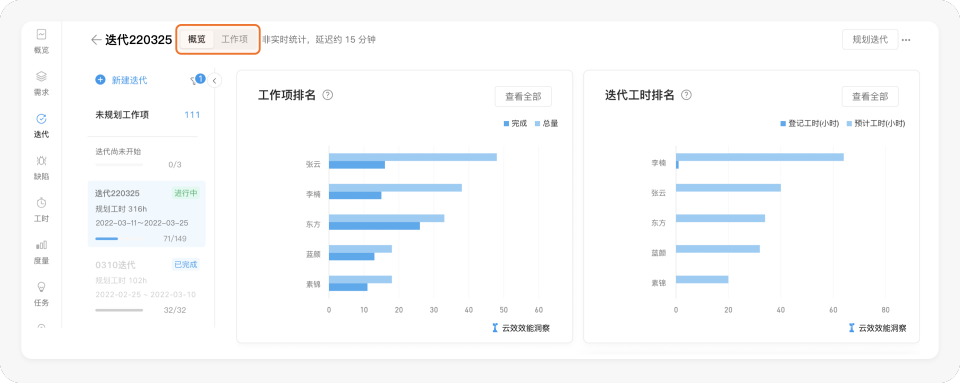Viewport: 960px width, 383px height.
Task: Select the 迭代220325 iteration card
Action: (x=146, y=214)
